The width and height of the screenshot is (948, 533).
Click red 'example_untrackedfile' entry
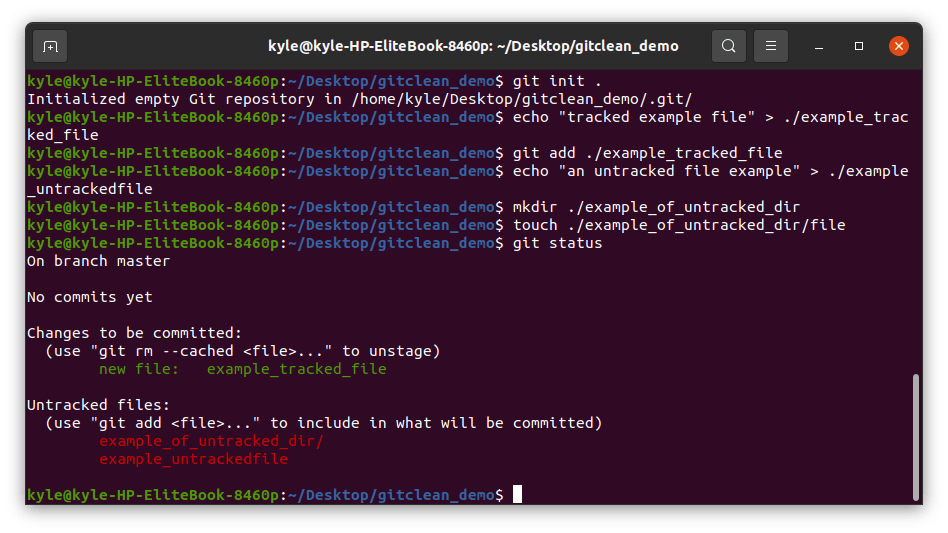pyautogui.click(x=193, y=459)
